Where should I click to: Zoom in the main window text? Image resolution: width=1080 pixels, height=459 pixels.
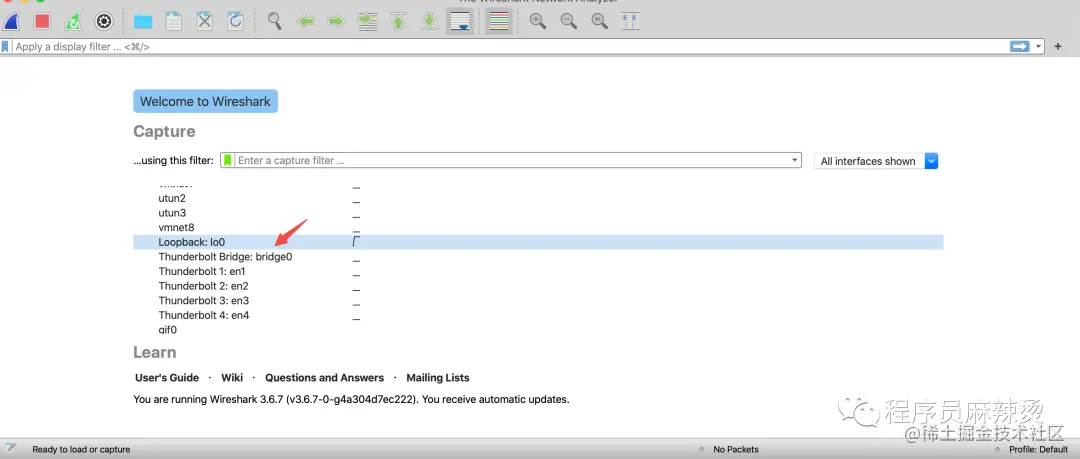tap(537, 21)
